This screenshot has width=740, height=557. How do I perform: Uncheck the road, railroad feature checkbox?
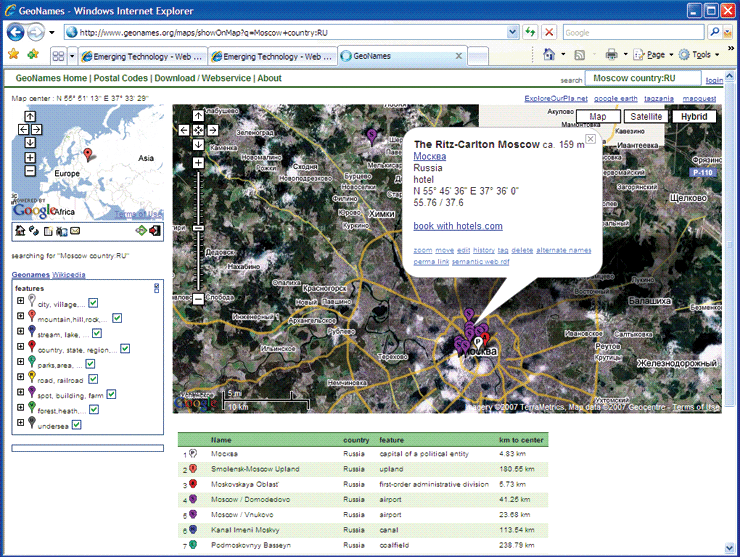tap(93, 379)
